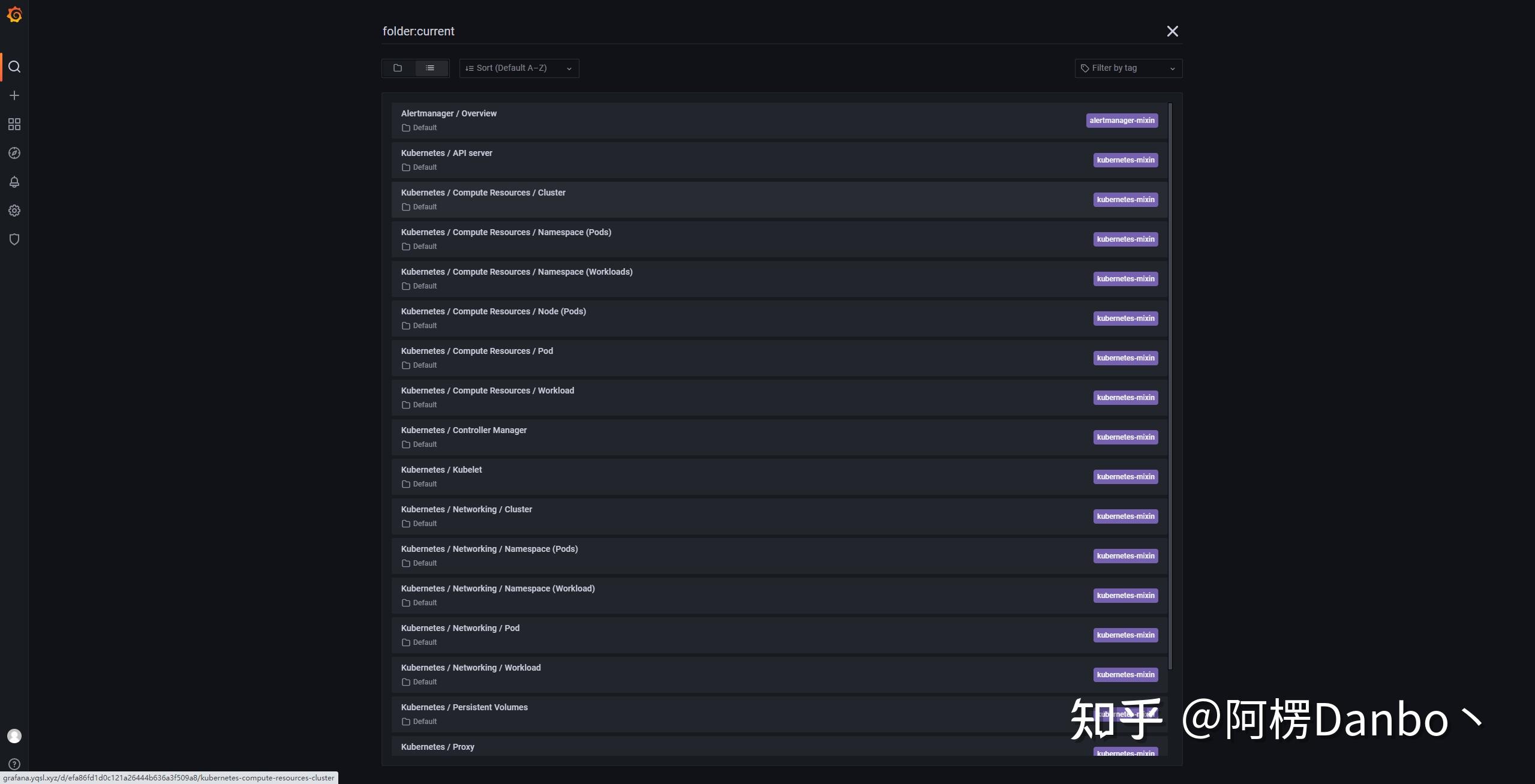Screen dimensions: 1535x784
Task: Open Kubernetes / Compute Resources / Cluster dashboard
Action: [x=779, y=200]
